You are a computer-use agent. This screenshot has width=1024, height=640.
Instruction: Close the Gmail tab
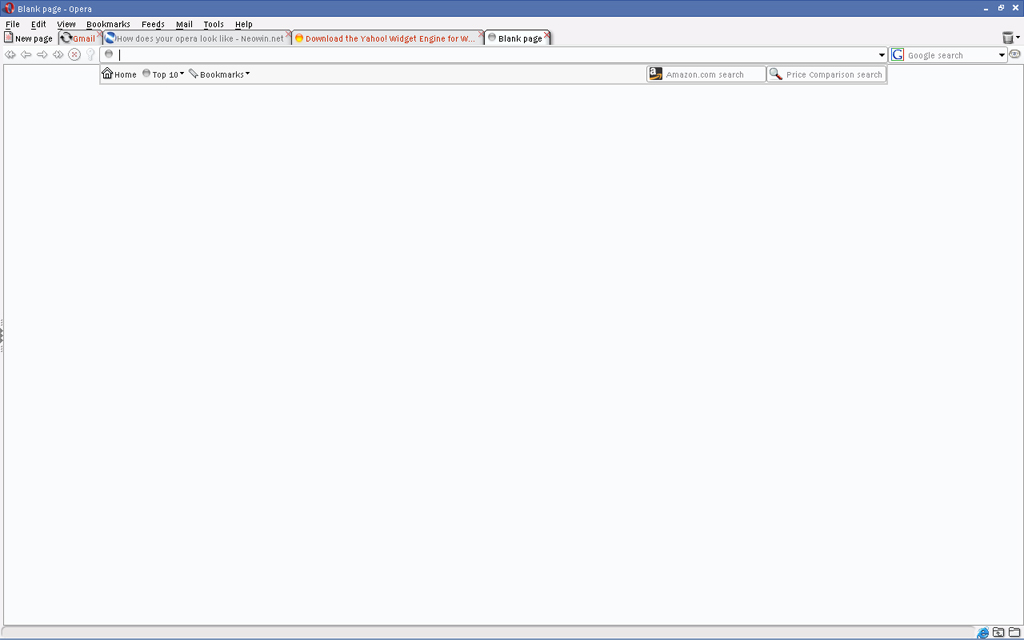(x=99, y=34)
